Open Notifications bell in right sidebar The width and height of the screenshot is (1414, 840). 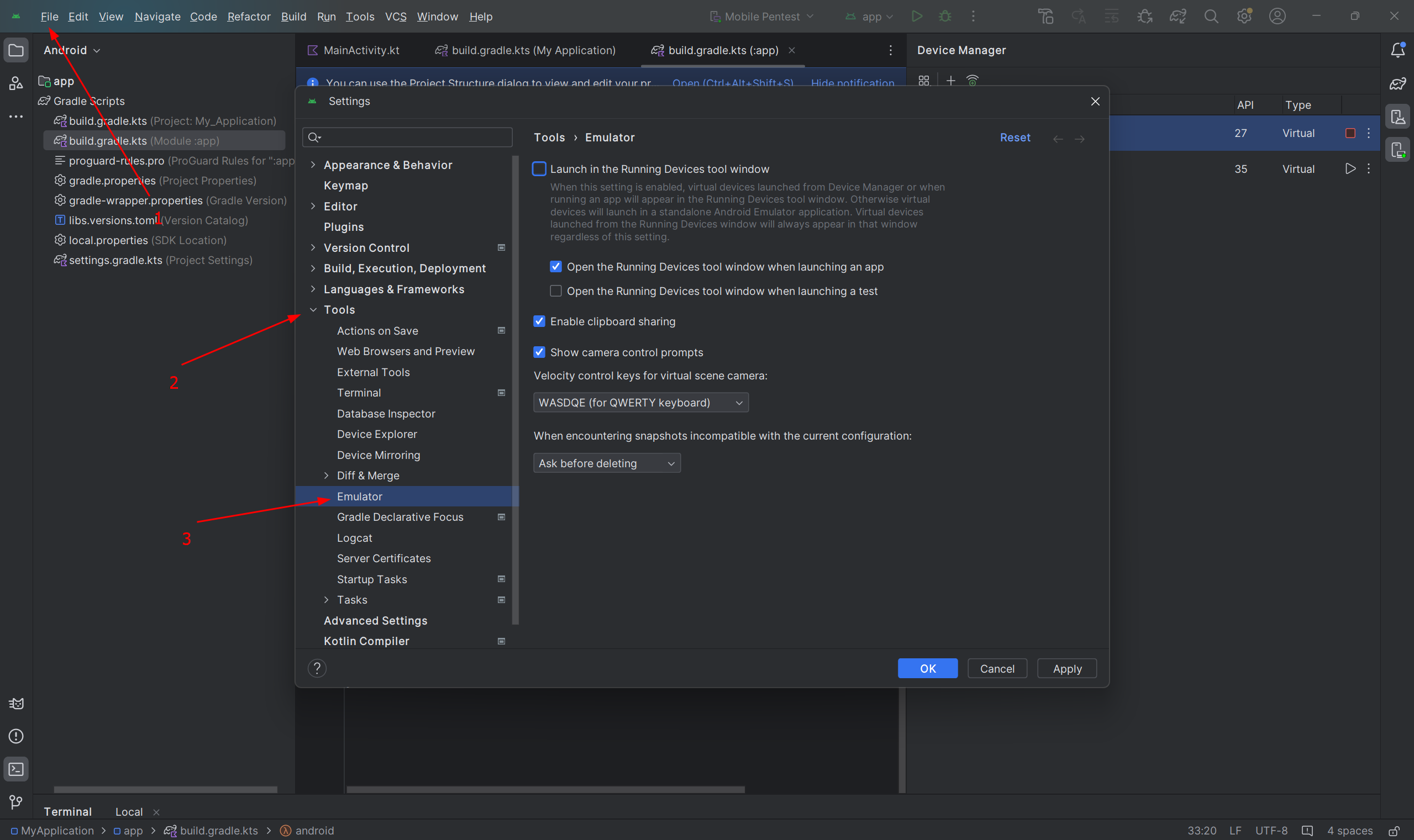(1397, 50)
